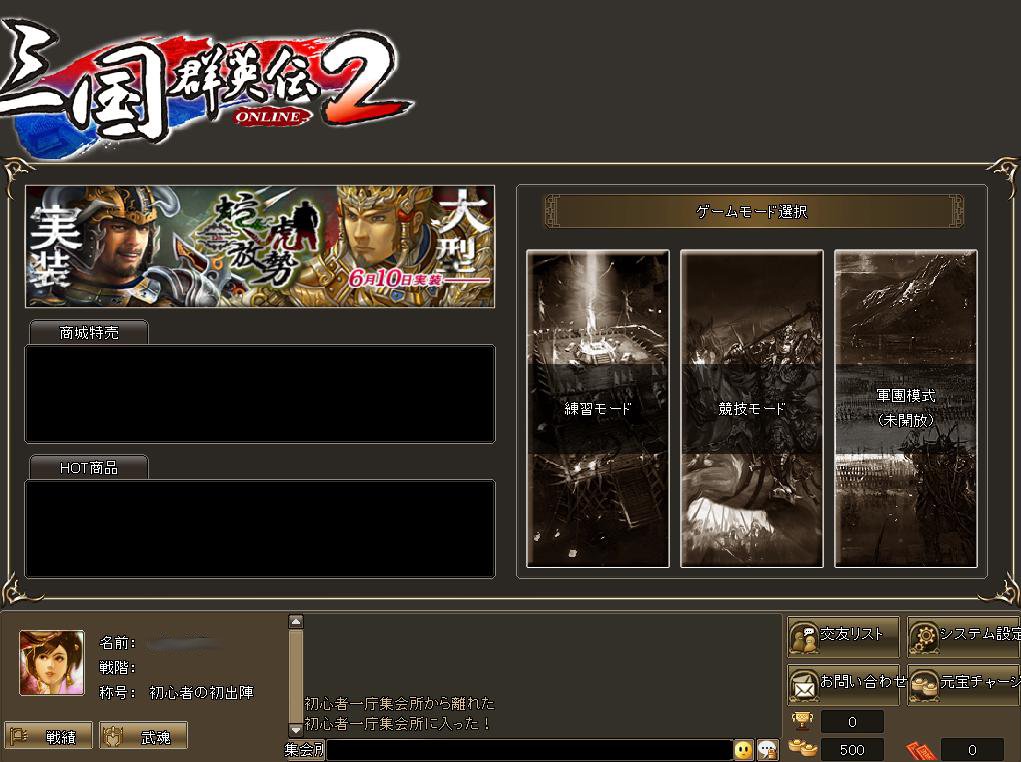Viewport: 1021px width, 762px height.
Task: Click the chat bubble icon beside emoticon
Action: 768,750
